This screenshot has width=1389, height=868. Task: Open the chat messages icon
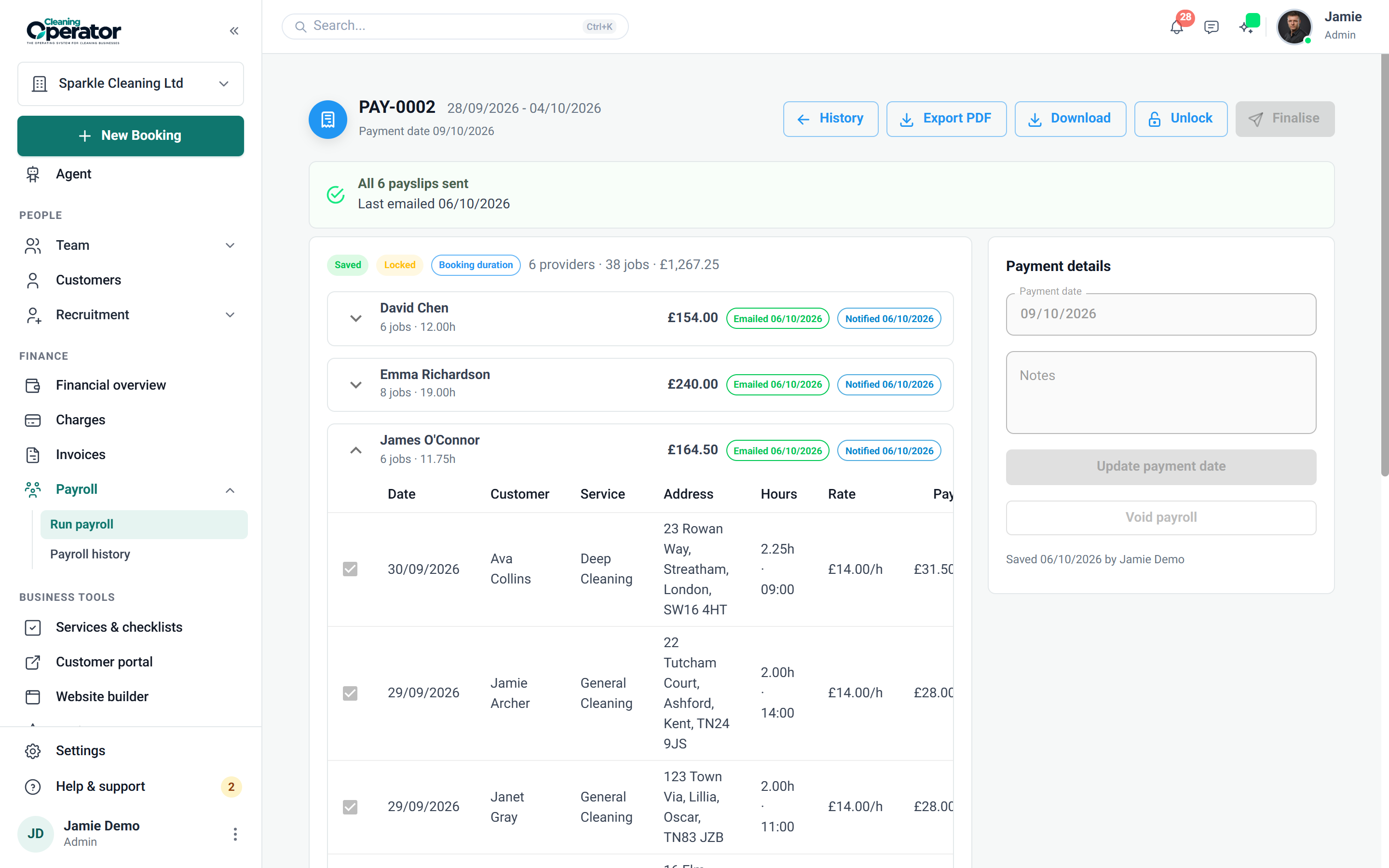coord(1211,27)
